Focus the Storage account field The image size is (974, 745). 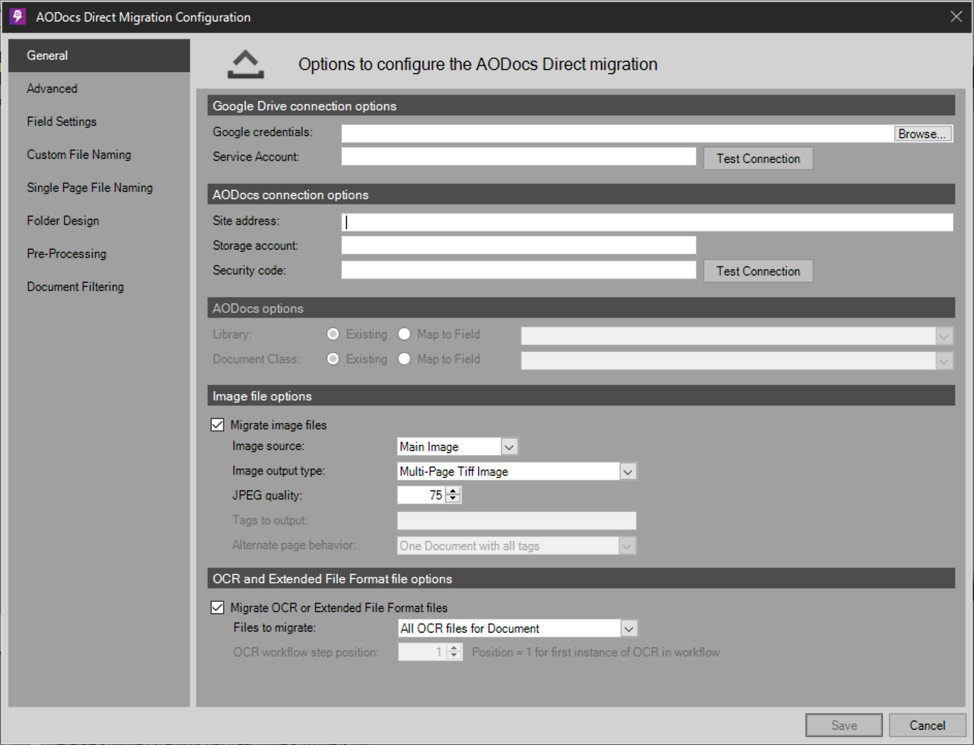519,245
